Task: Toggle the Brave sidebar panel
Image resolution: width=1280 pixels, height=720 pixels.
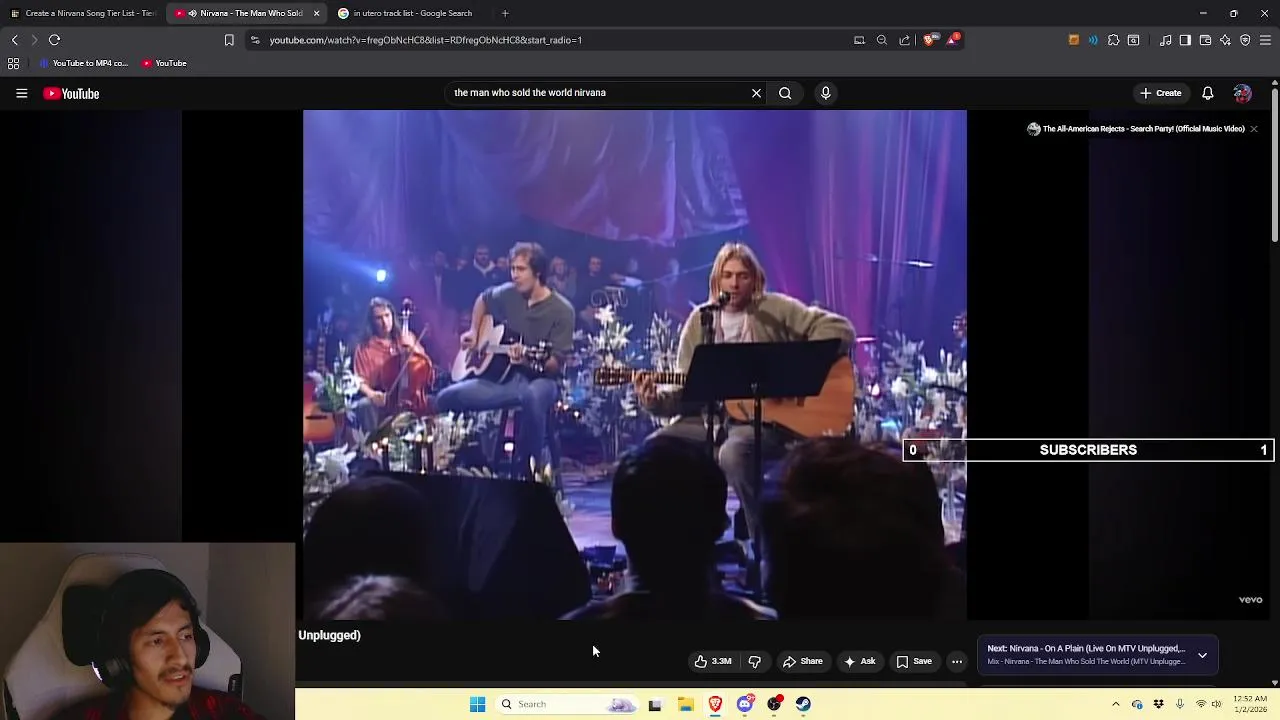Action: click(1185, 40)
